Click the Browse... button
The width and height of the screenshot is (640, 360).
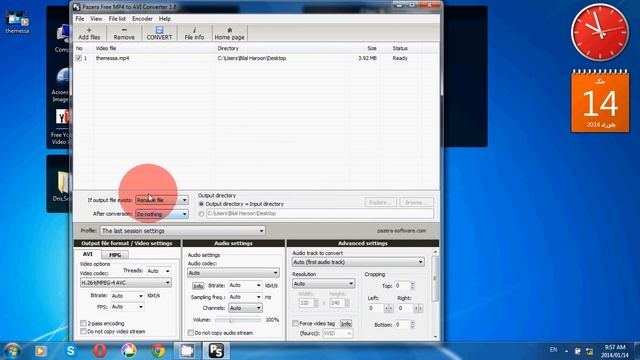[x=416, y=202]
